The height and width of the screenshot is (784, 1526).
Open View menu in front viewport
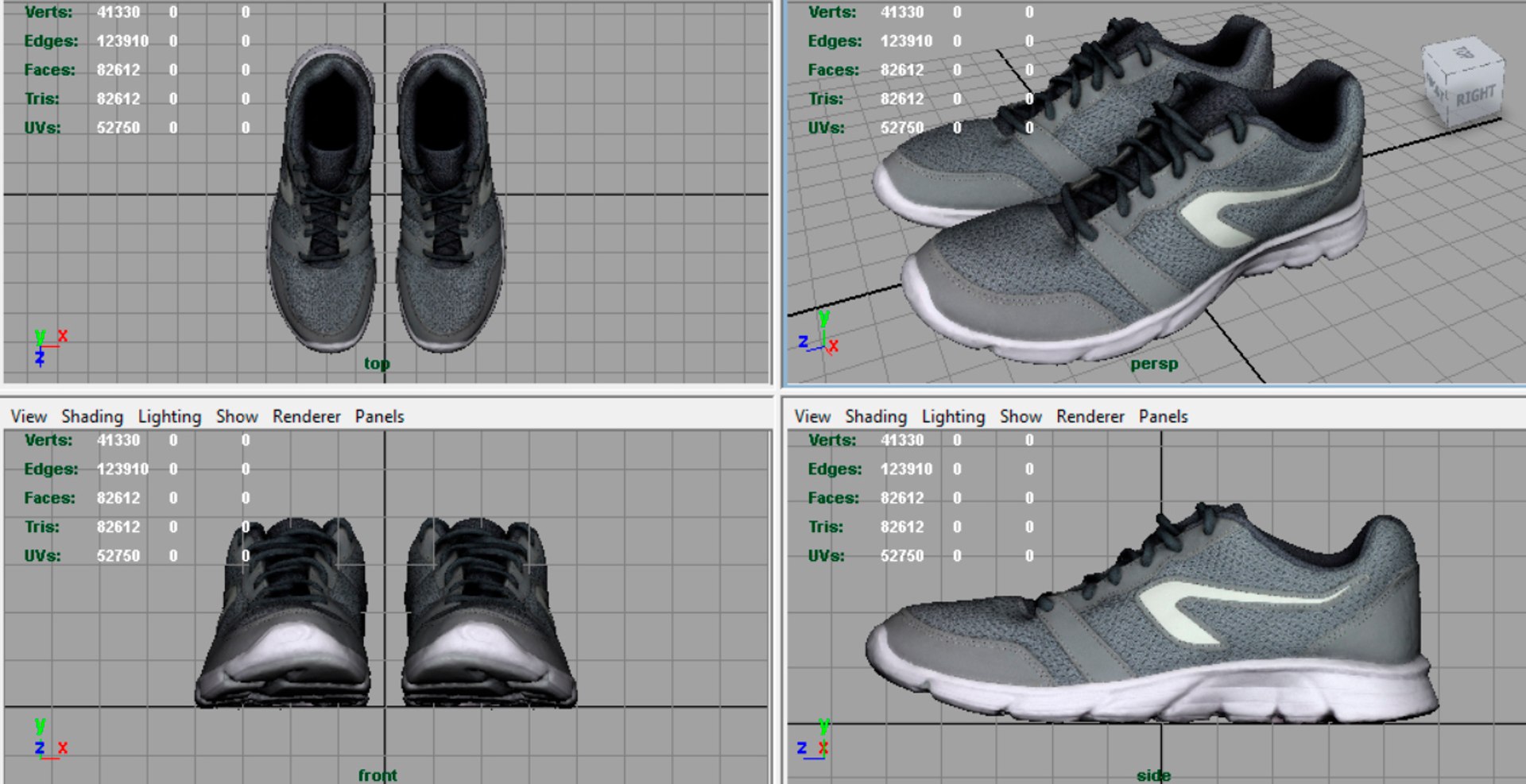point(29,416)
